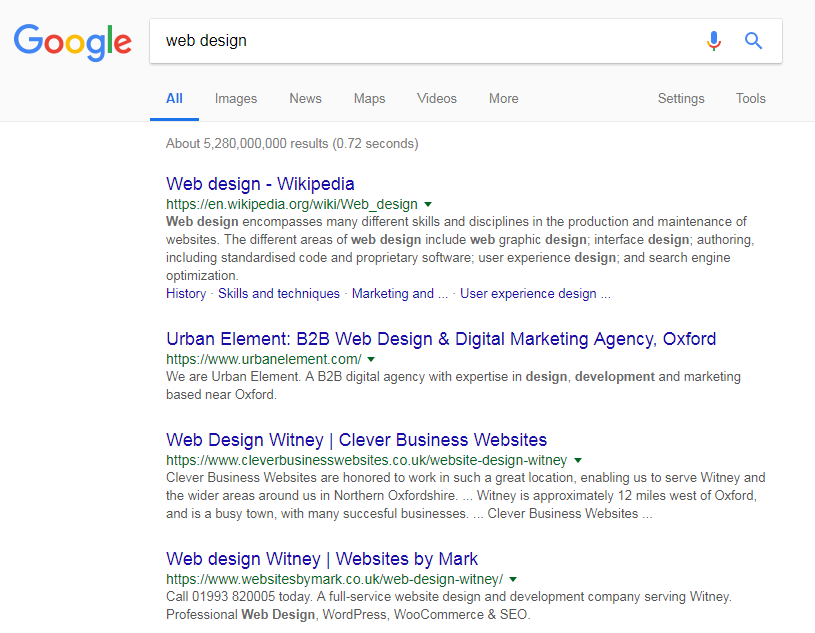Click the green cleverbusinesswebsites.co.uk URL text
The height and width of the screenshot is (633, 815).
click(x=367, y=460)
